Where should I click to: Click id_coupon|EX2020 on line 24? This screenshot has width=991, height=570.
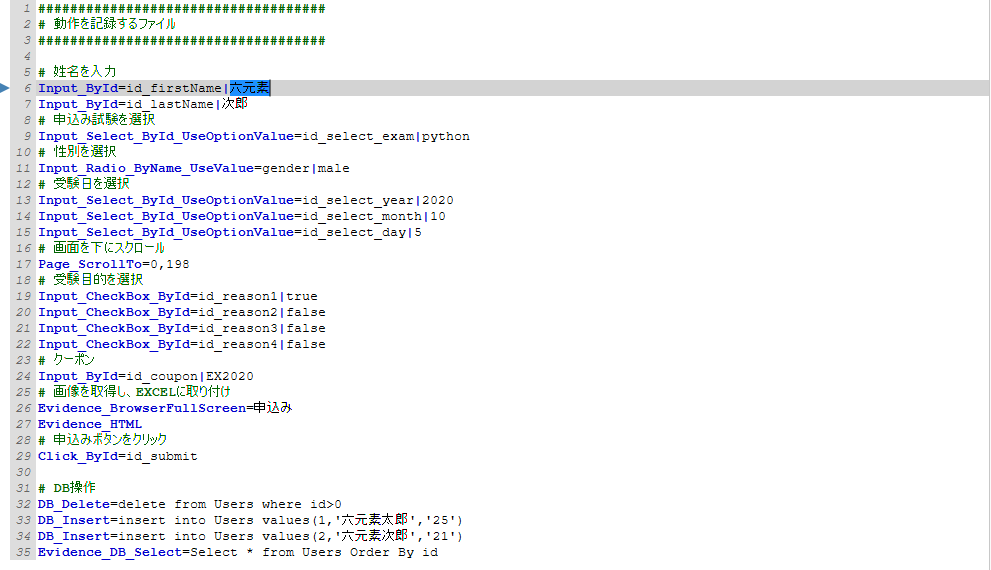click(x=190, y=376)
